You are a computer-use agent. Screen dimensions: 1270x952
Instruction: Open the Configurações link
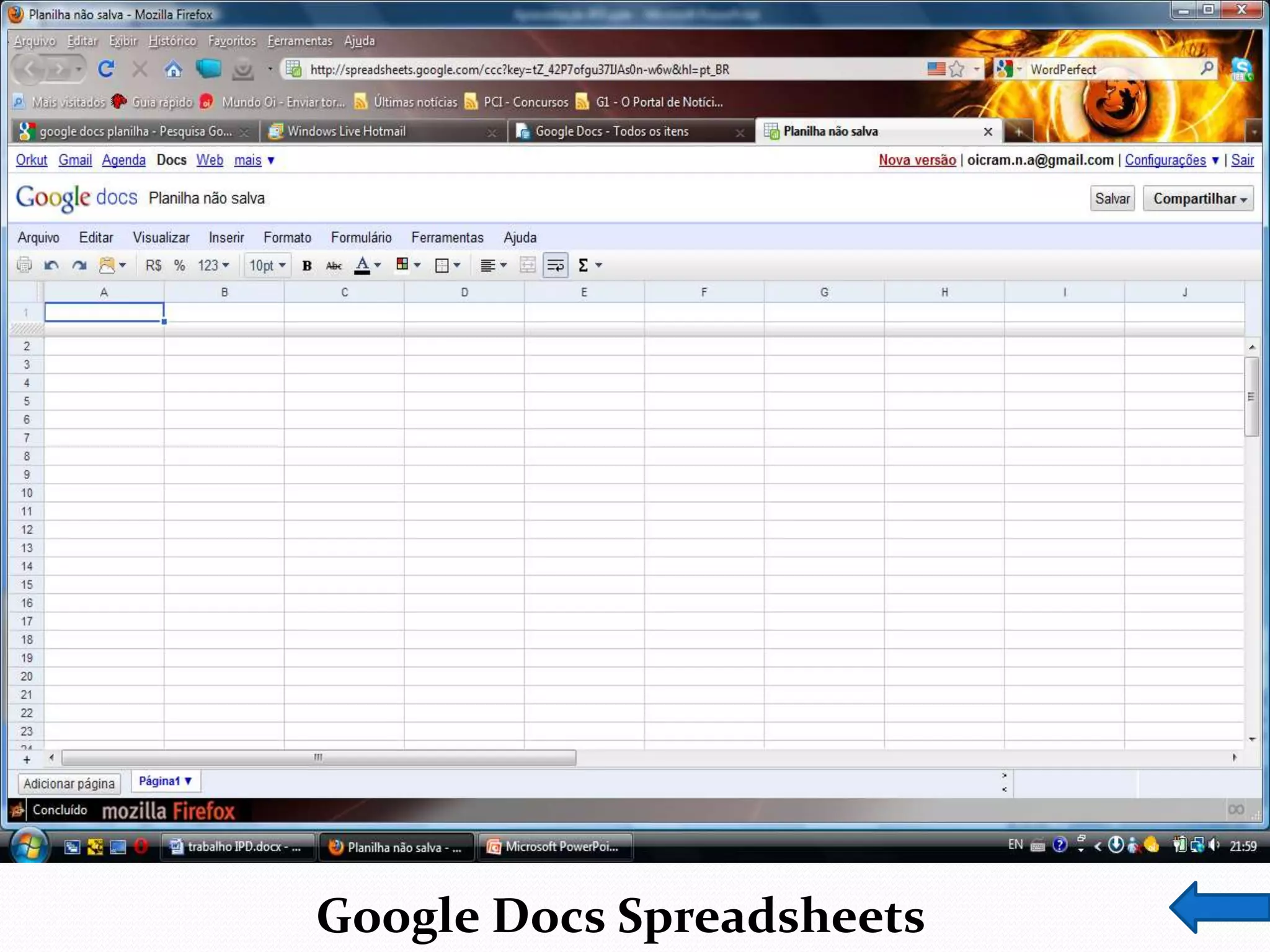[x=1165, y=160]
